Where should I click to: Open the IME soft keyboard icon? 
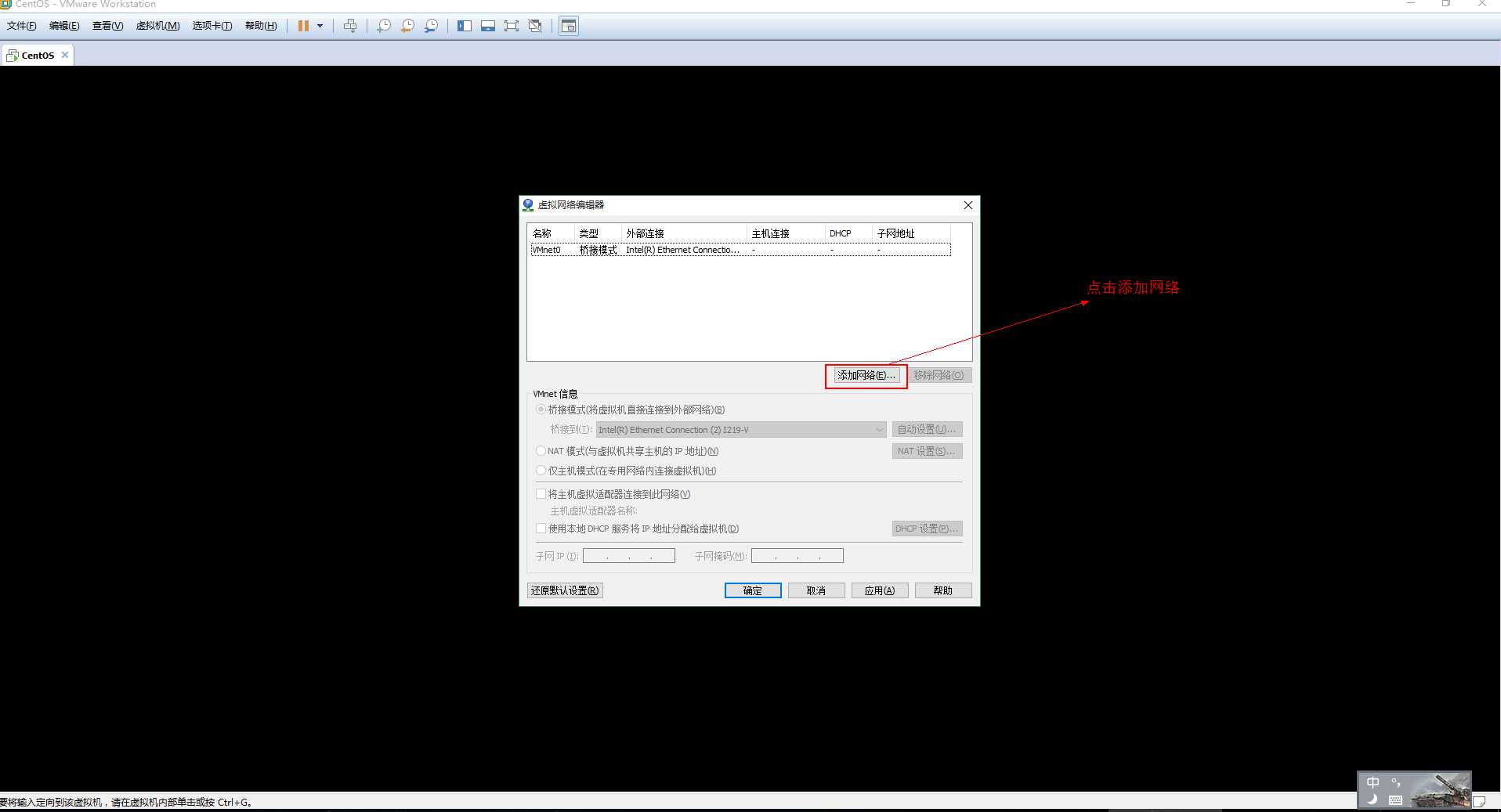click(x=1396, y=799)
